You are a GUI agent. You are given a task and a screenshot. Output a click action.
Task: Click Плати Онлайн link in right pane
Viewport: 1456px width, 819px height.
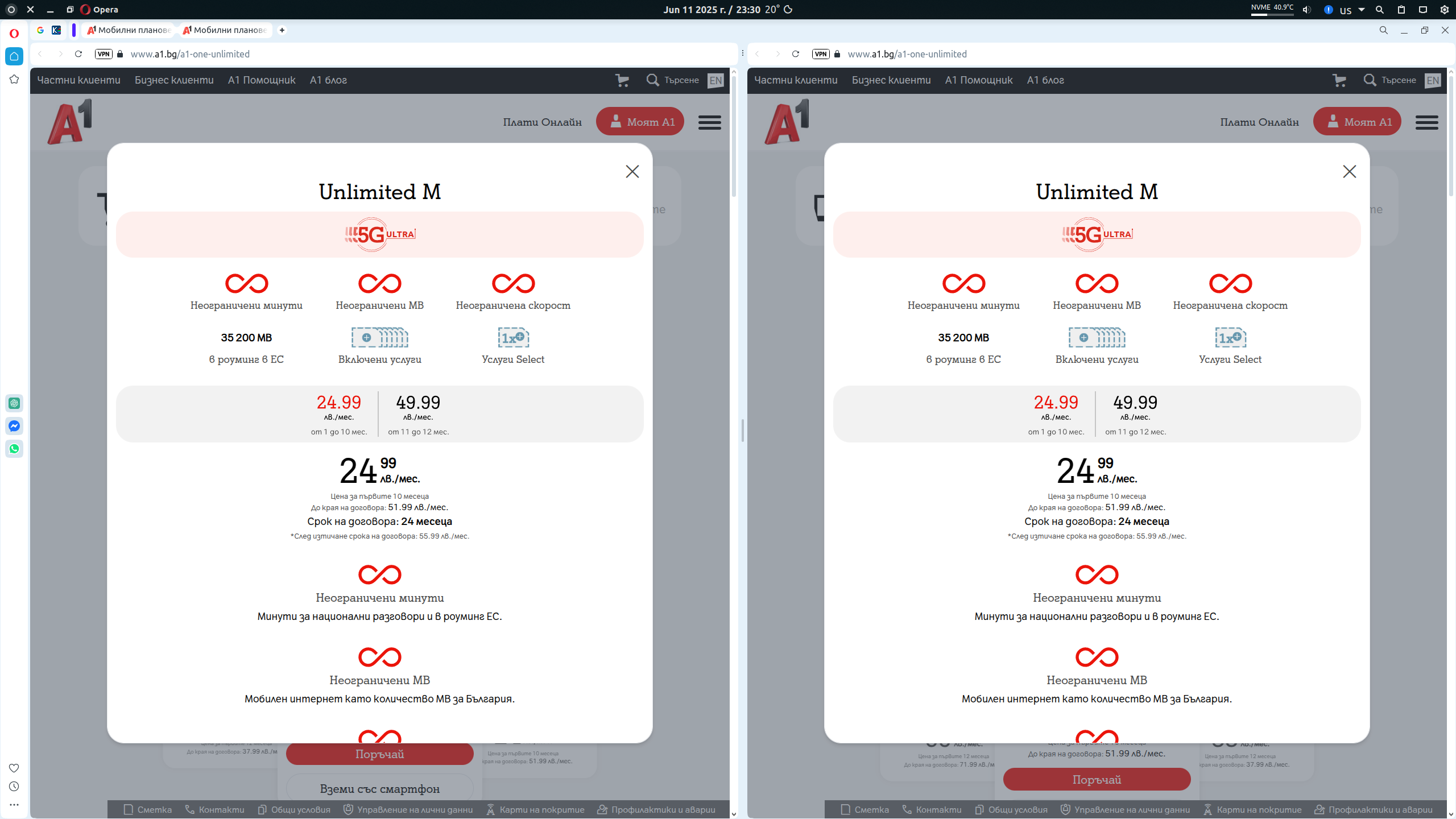tap(1259, 122)
